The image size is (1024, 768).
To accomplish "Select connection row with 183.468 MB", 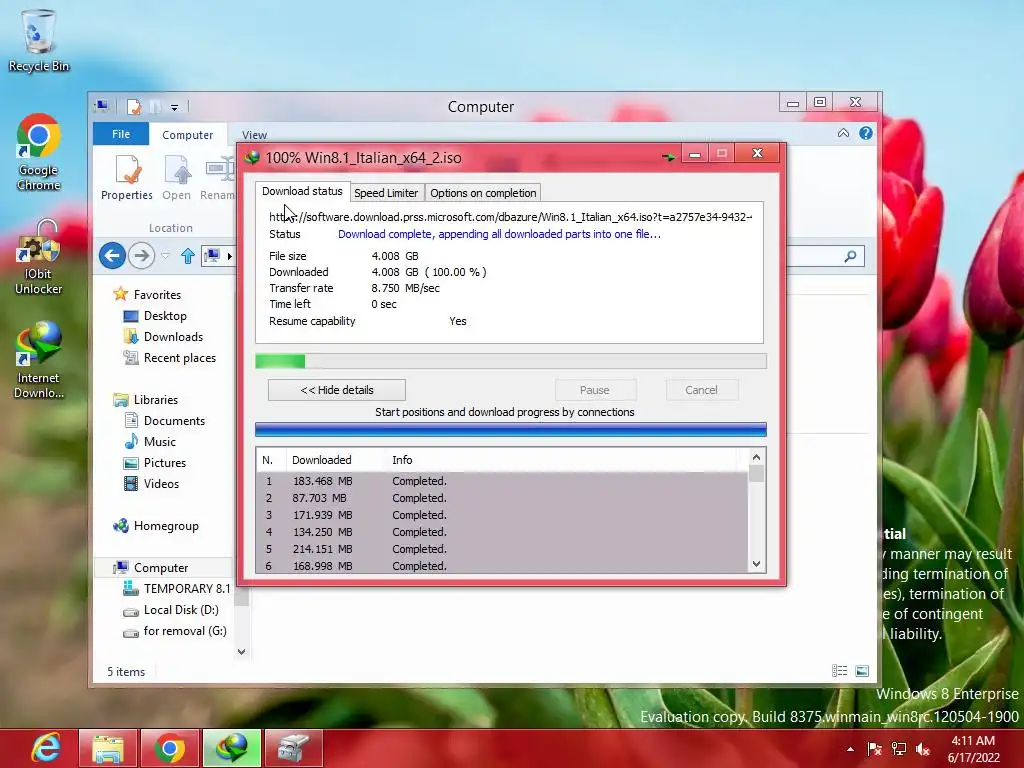I will [502, 481].
